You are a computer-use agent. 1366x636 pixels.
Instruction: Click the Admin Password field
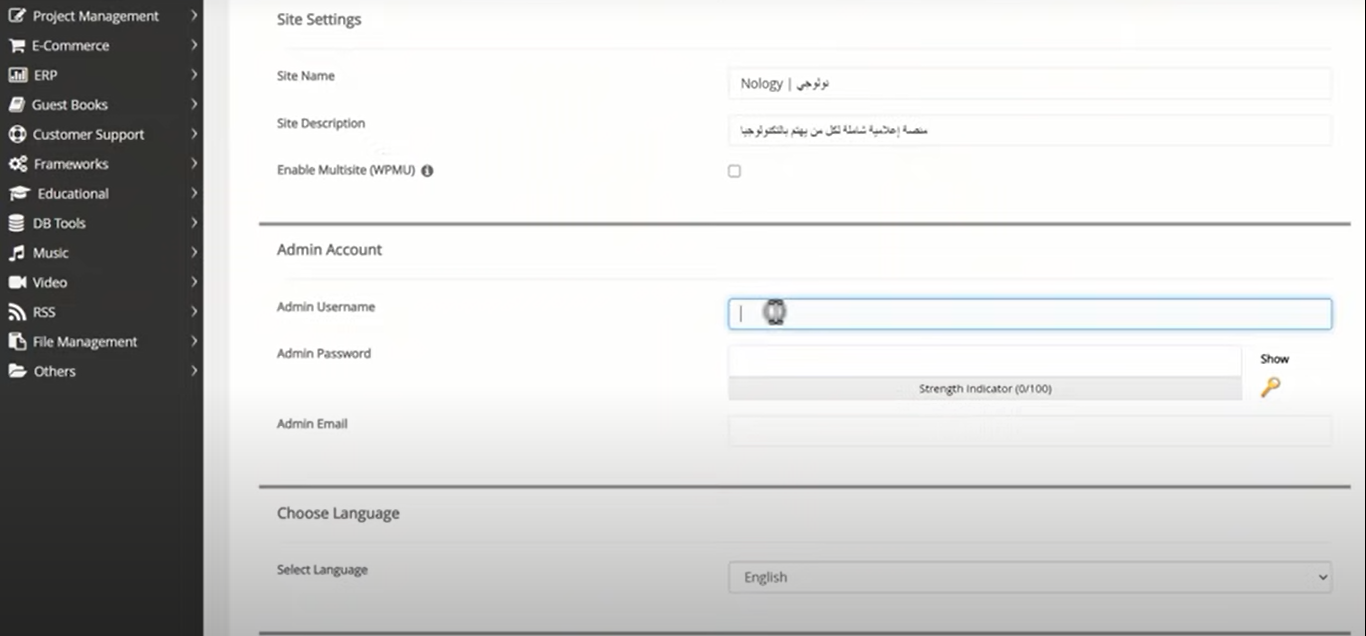pyautogui.click(x=985, y=361)
